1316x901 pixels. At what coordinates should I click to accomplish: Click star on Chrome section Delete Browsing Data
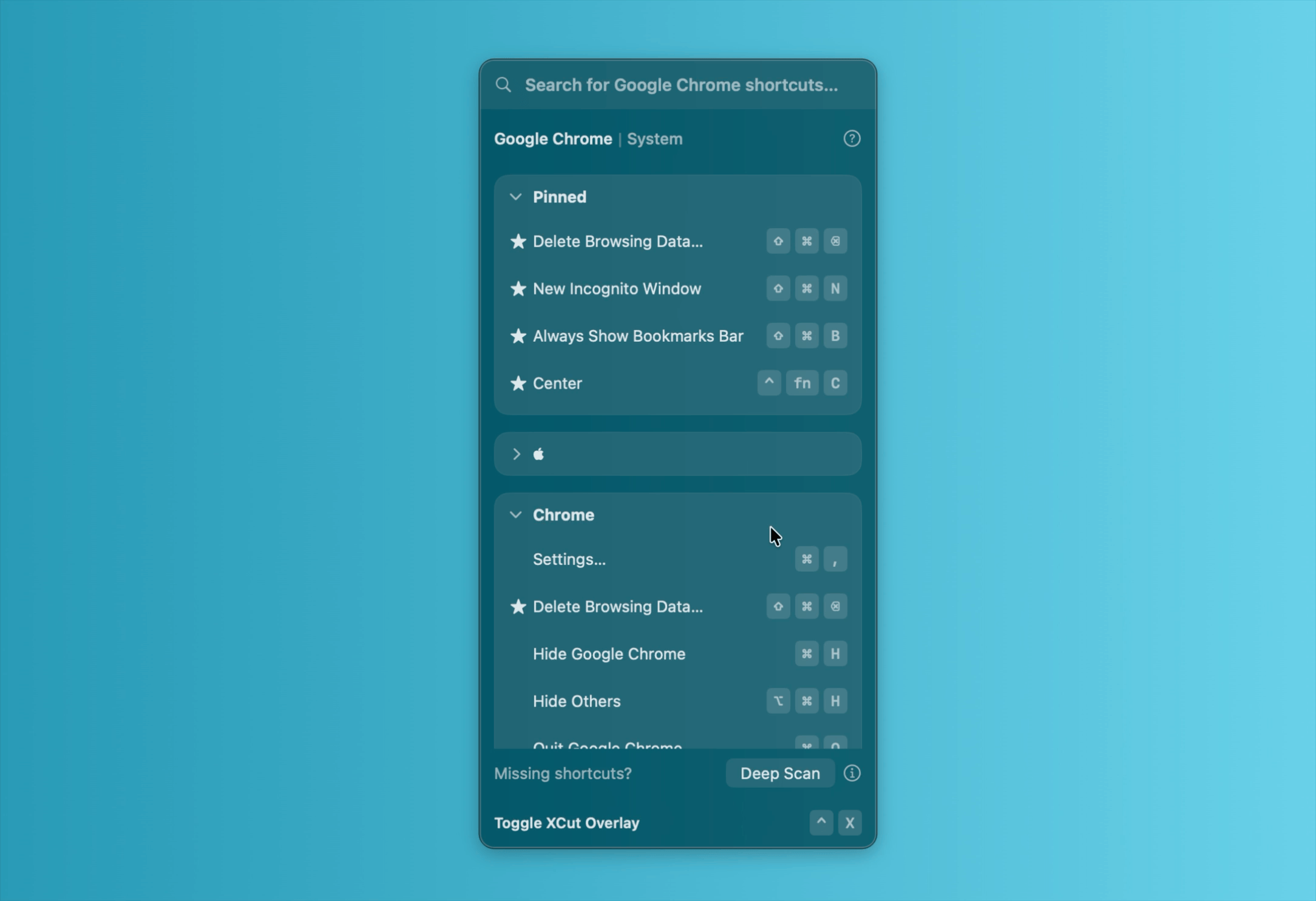coord(518,607)
